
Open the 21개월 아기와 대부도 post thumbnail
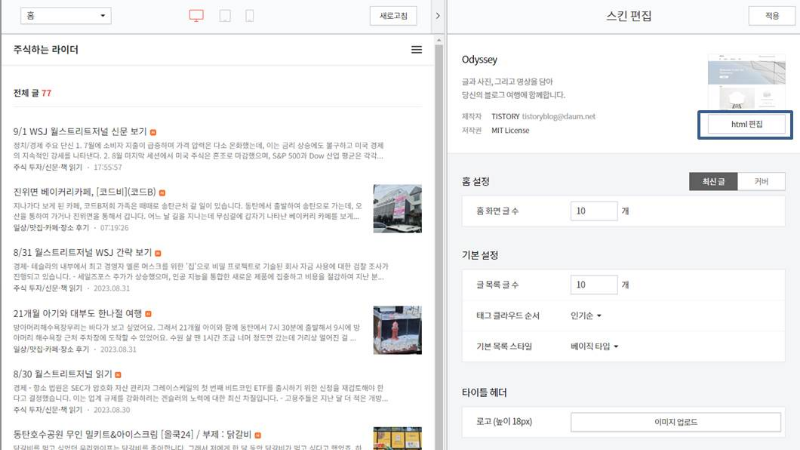pyautogui.click(x=397, y=330)
